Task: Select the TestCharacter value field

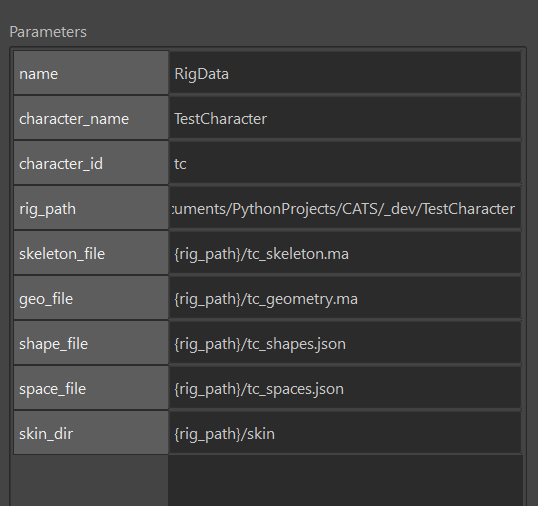Action: [345, 118]
